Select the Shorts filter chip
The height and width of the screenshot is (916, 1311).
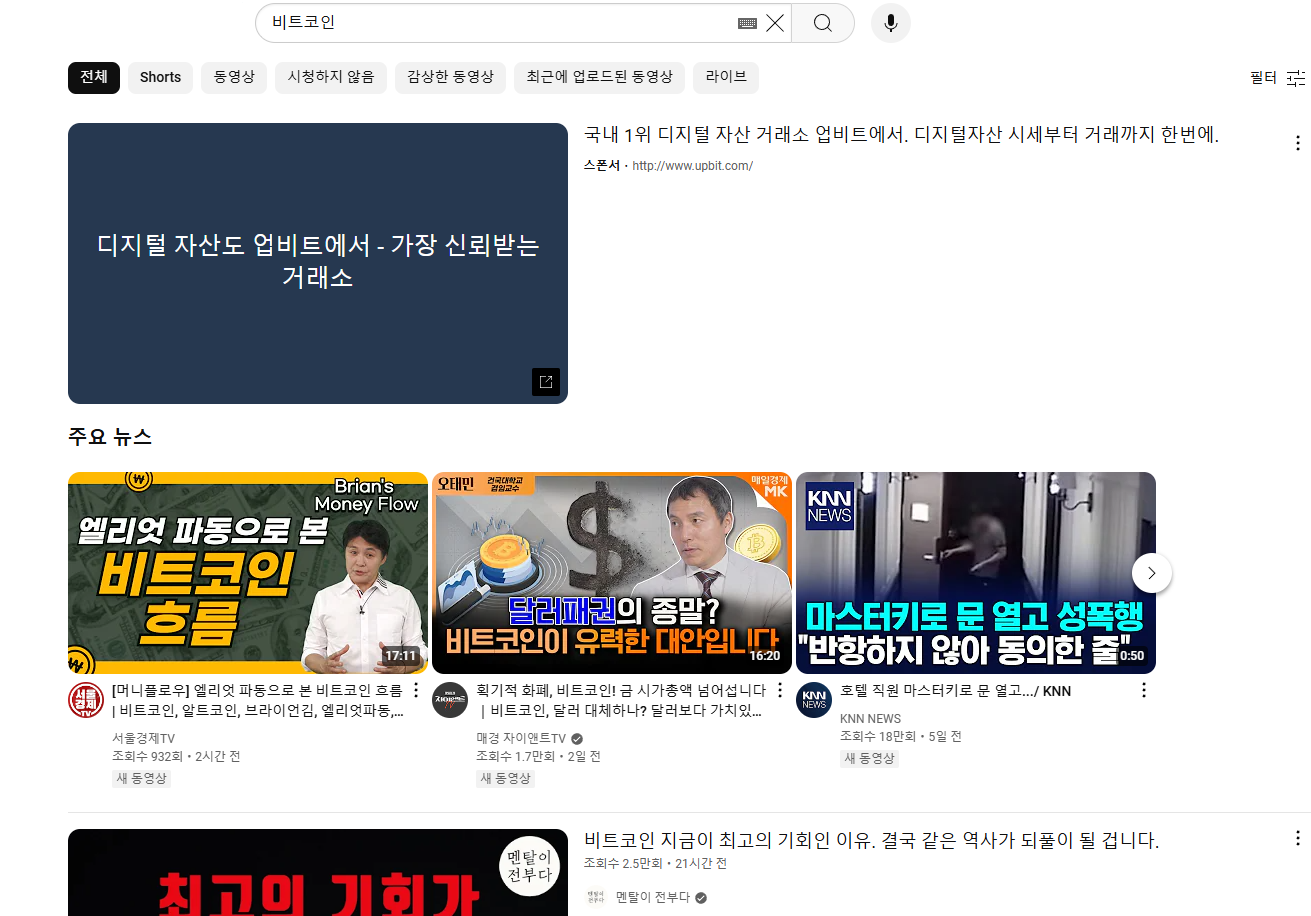click(x=160, y=77)
